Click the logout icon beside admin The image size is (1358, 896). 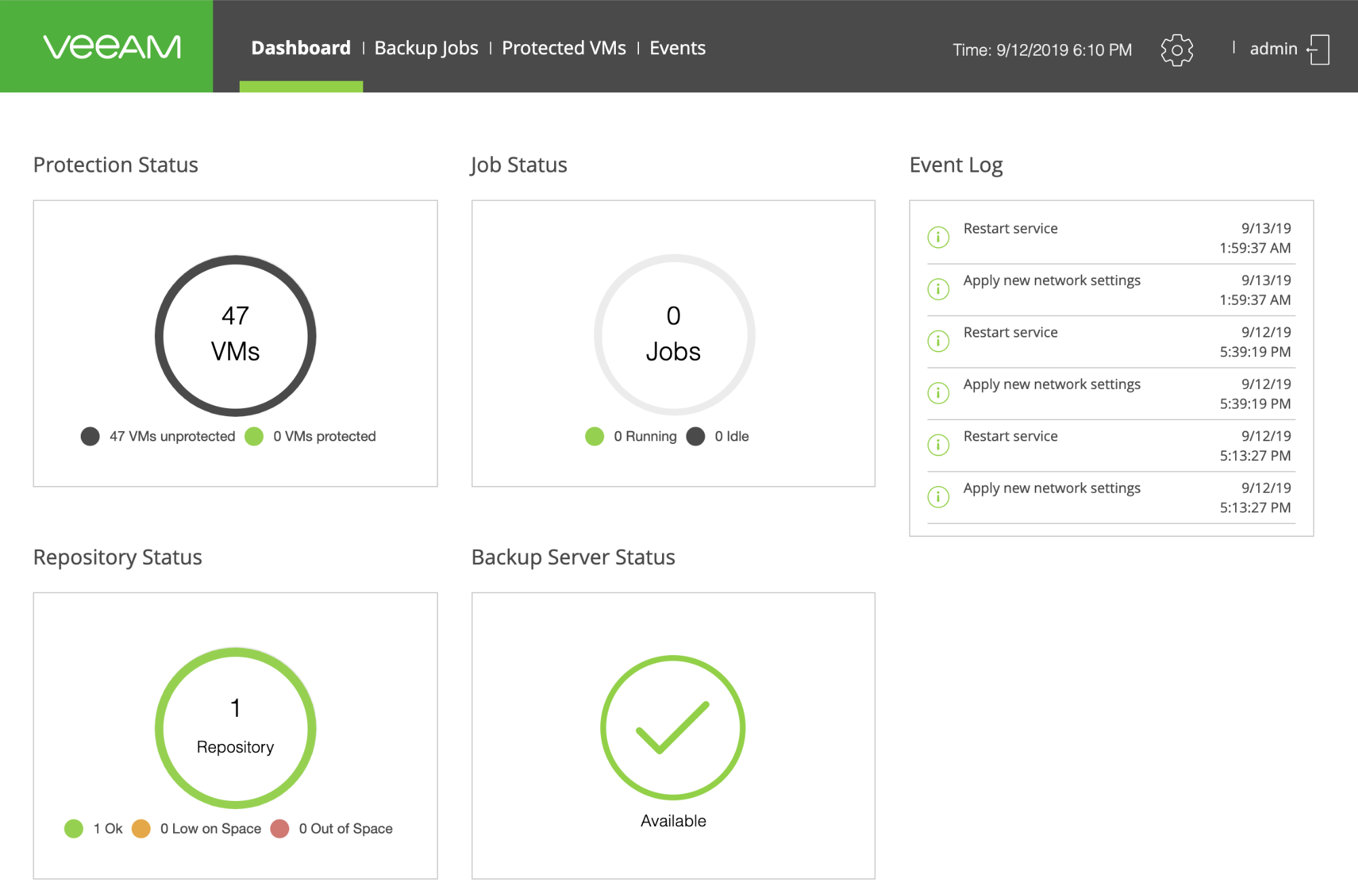(x=1318, y=50)
